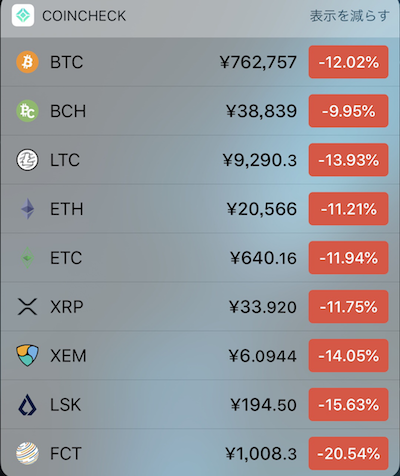Tap the Coincheck app logo icon
400x476 pixels.
tap(23, 15)
